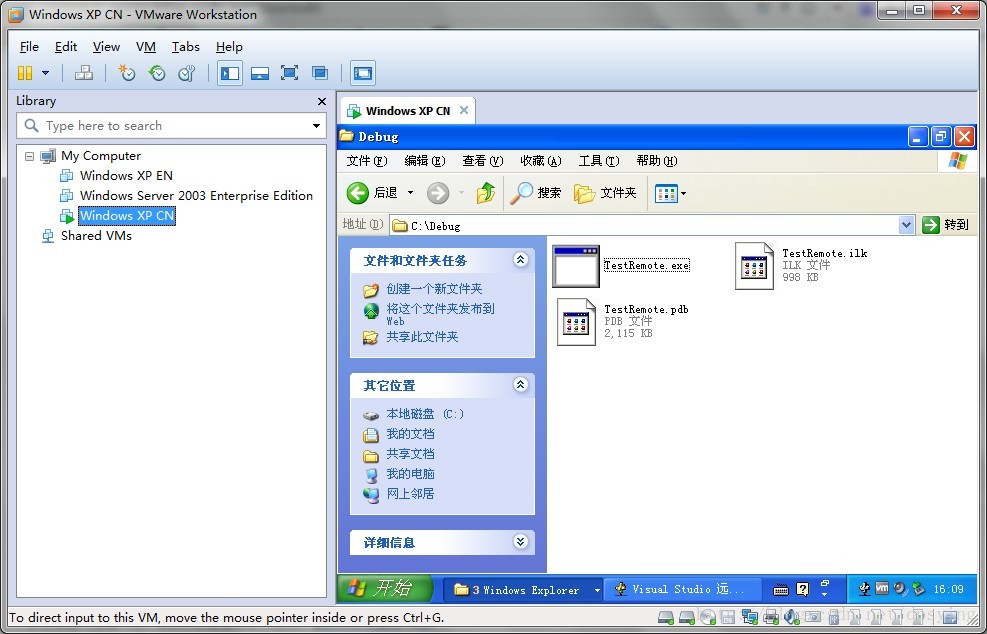The height and width of the screenshot is (634, 987).
Task: Click the green up-folder icon in Explorer
Action: click(485, 193)
